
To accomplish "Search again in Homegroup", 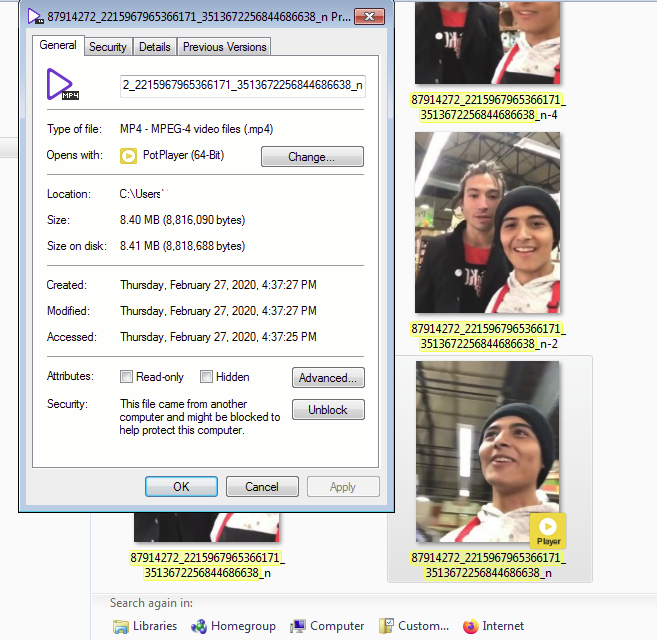I will click(233, 626).
